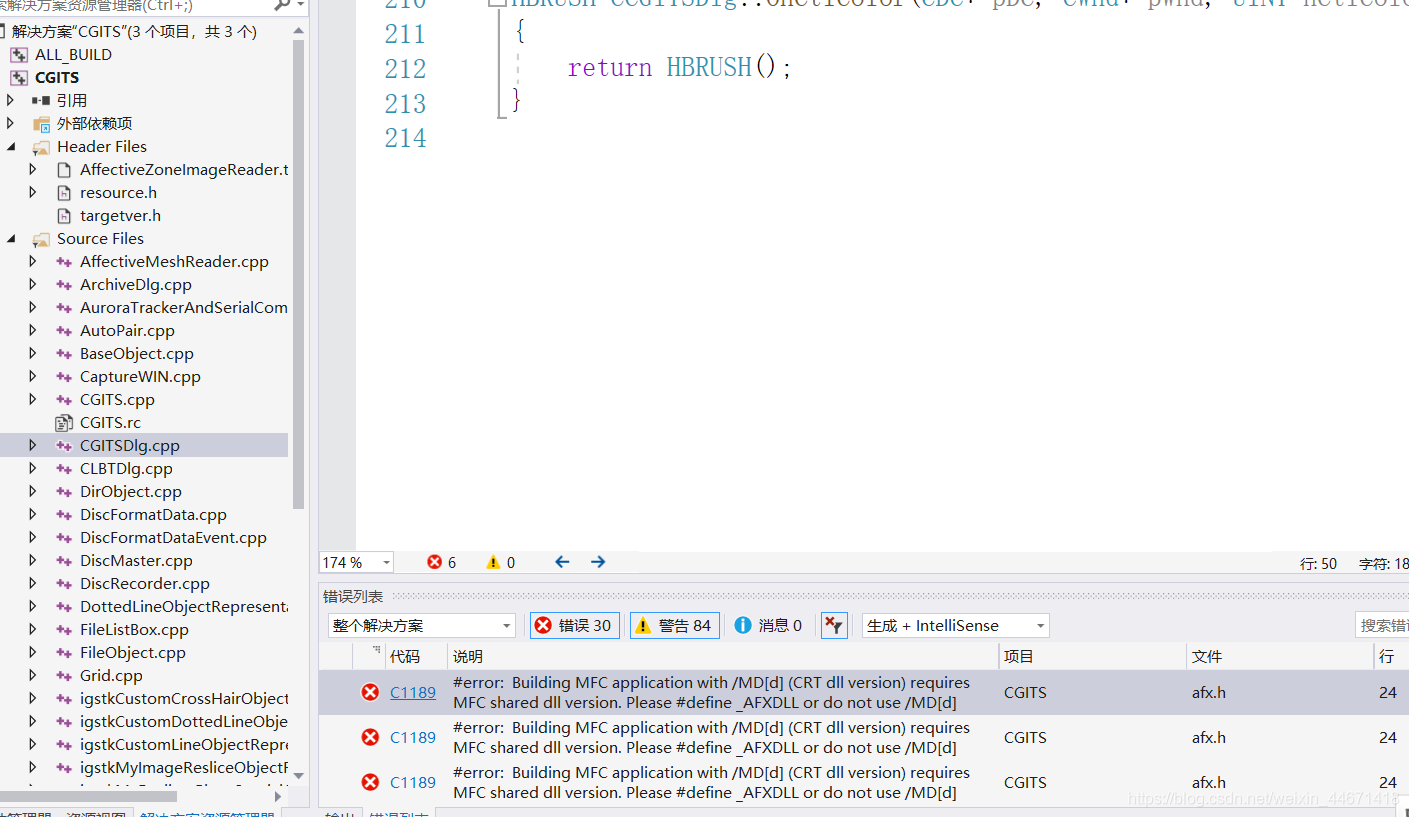Viewport: 1409px width, 817px height.
Task: Select DirObject.cpp in the tree
Action: pos(131,491)
